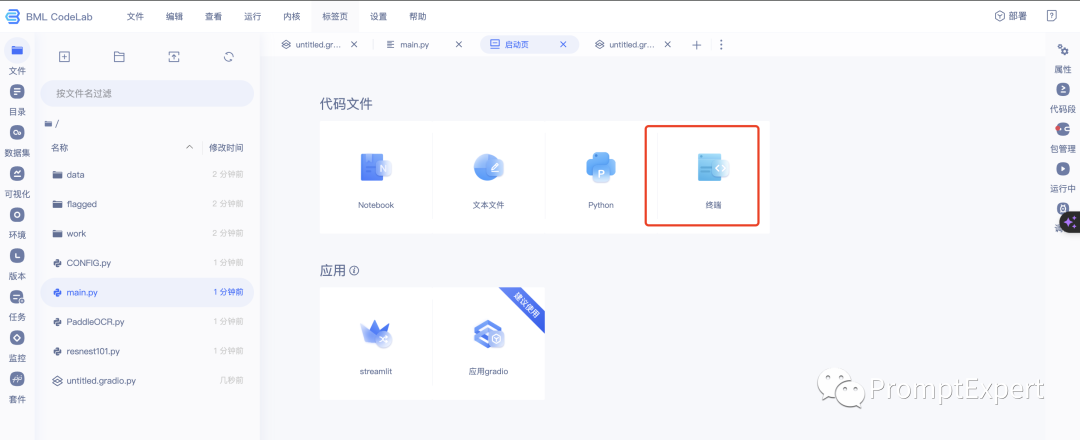This screenshot has height=440, width=1080.
Task: Open the 代码段 panel
Action: click(x=1063, y=98)
